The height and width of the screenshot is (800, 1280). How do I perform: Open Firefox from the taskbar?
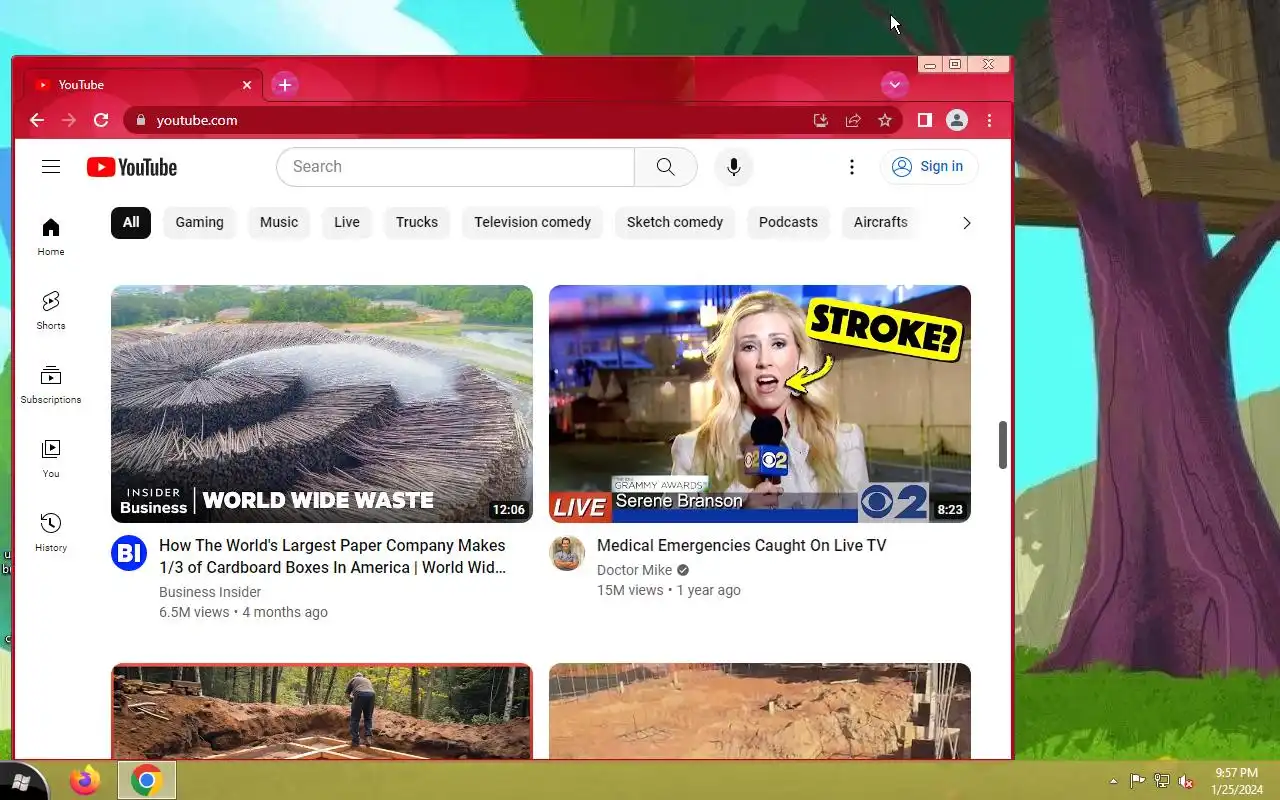85,780
